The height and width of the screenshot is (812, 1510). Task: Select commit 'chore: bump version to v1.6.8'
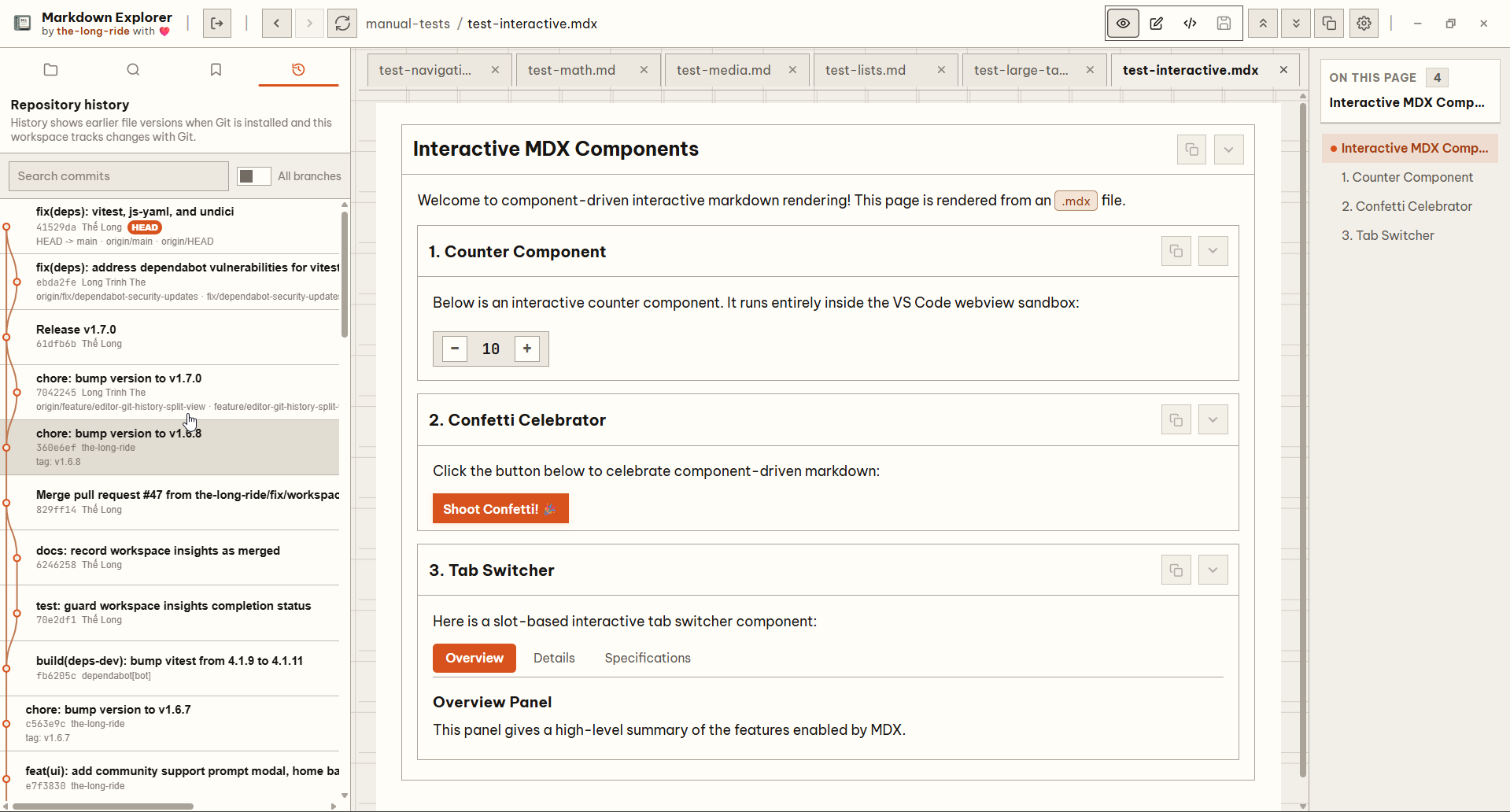point(172,447)
